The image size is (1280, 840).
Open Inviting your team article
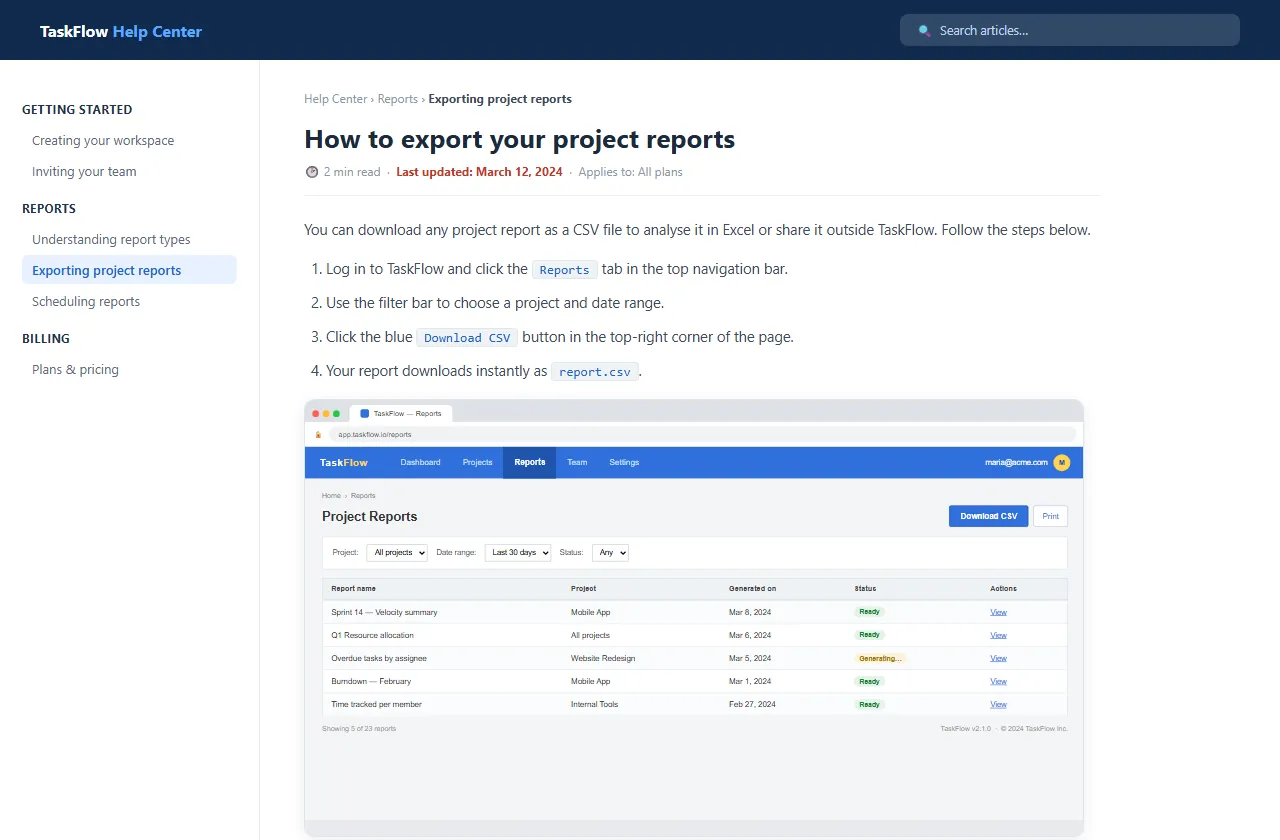pyautogui.click(x=84, y=172)
